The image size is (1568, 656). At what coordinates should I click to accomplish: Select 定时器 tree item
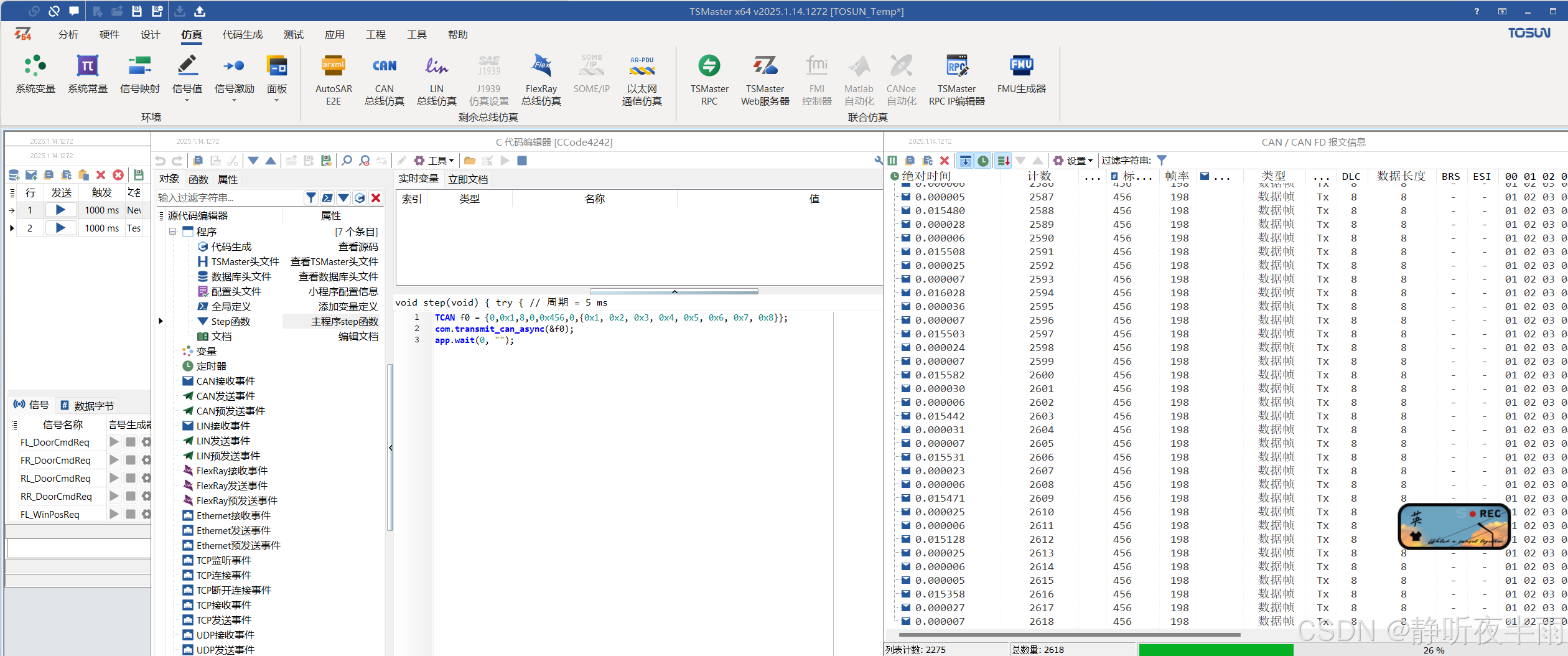[x=212, y=366]
